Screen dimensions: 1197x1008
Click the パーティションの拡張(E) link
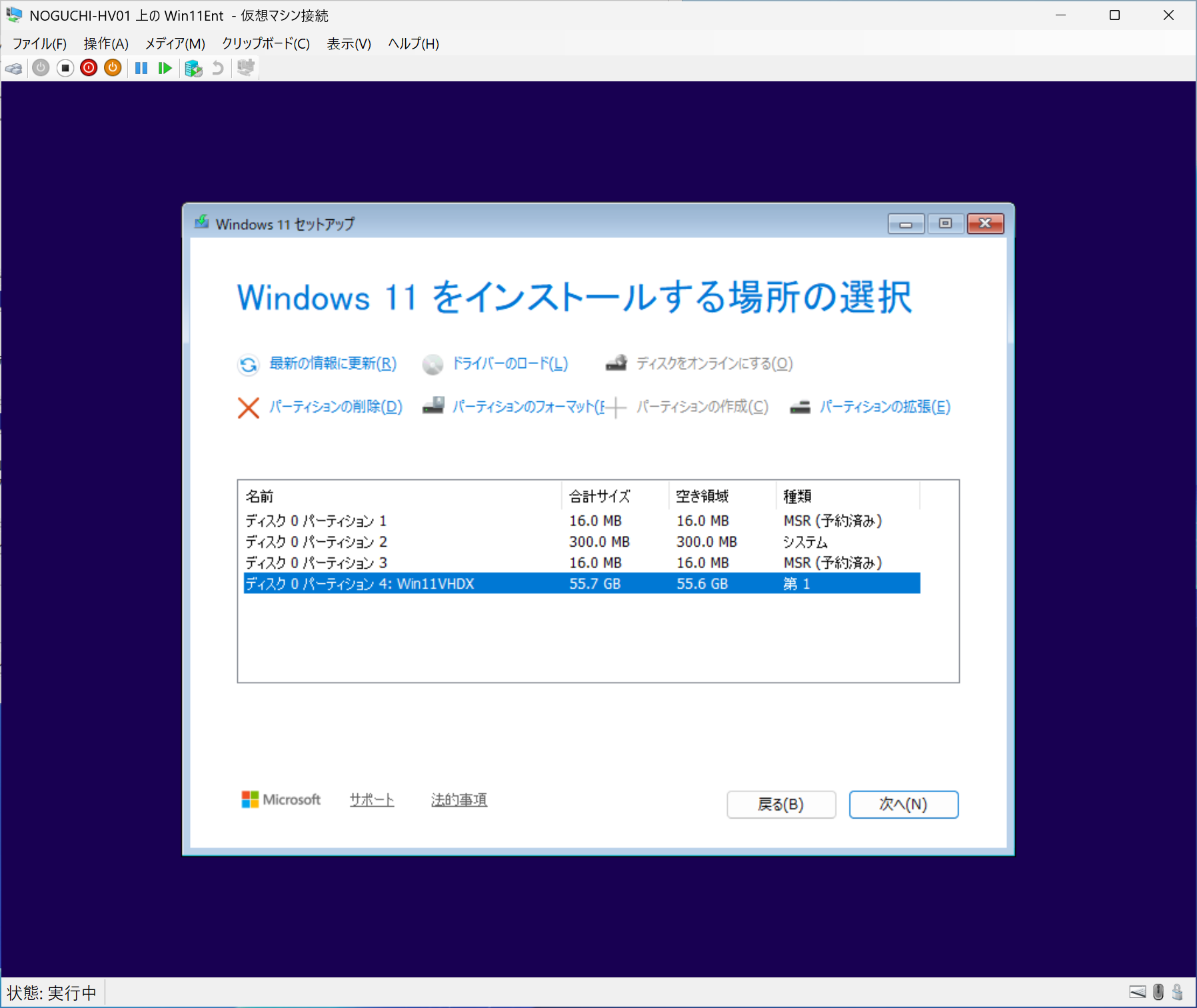click(x=885, y=407)
